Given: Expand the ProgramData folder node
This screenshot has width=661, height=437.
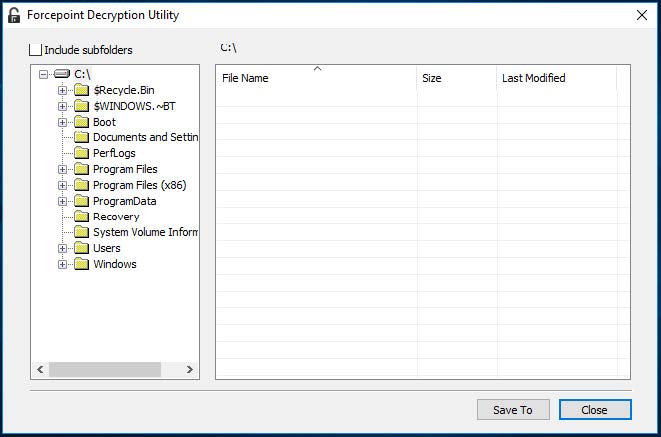Looking at the screenshot, I should pos(63,201).
